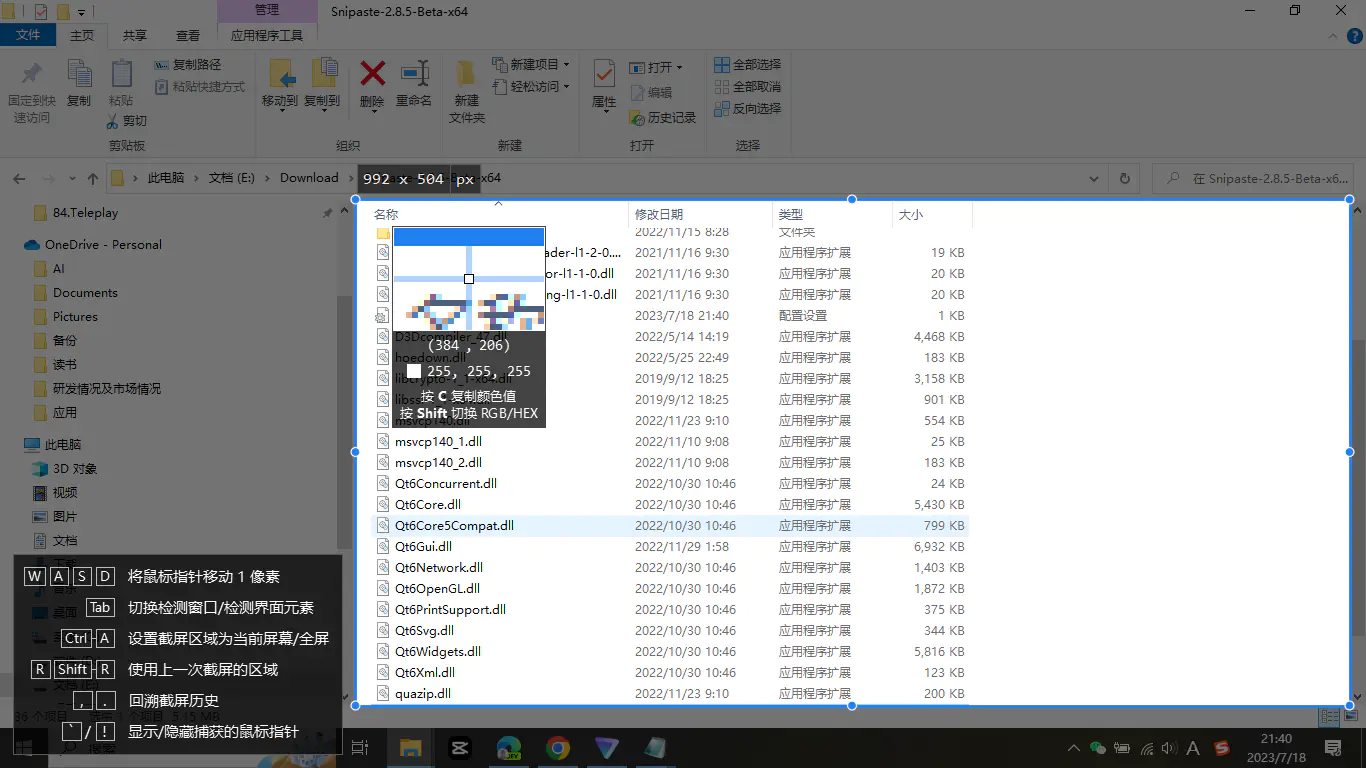
Task: Switch to the 共享 tab
Action: click(x=135, y=35)
